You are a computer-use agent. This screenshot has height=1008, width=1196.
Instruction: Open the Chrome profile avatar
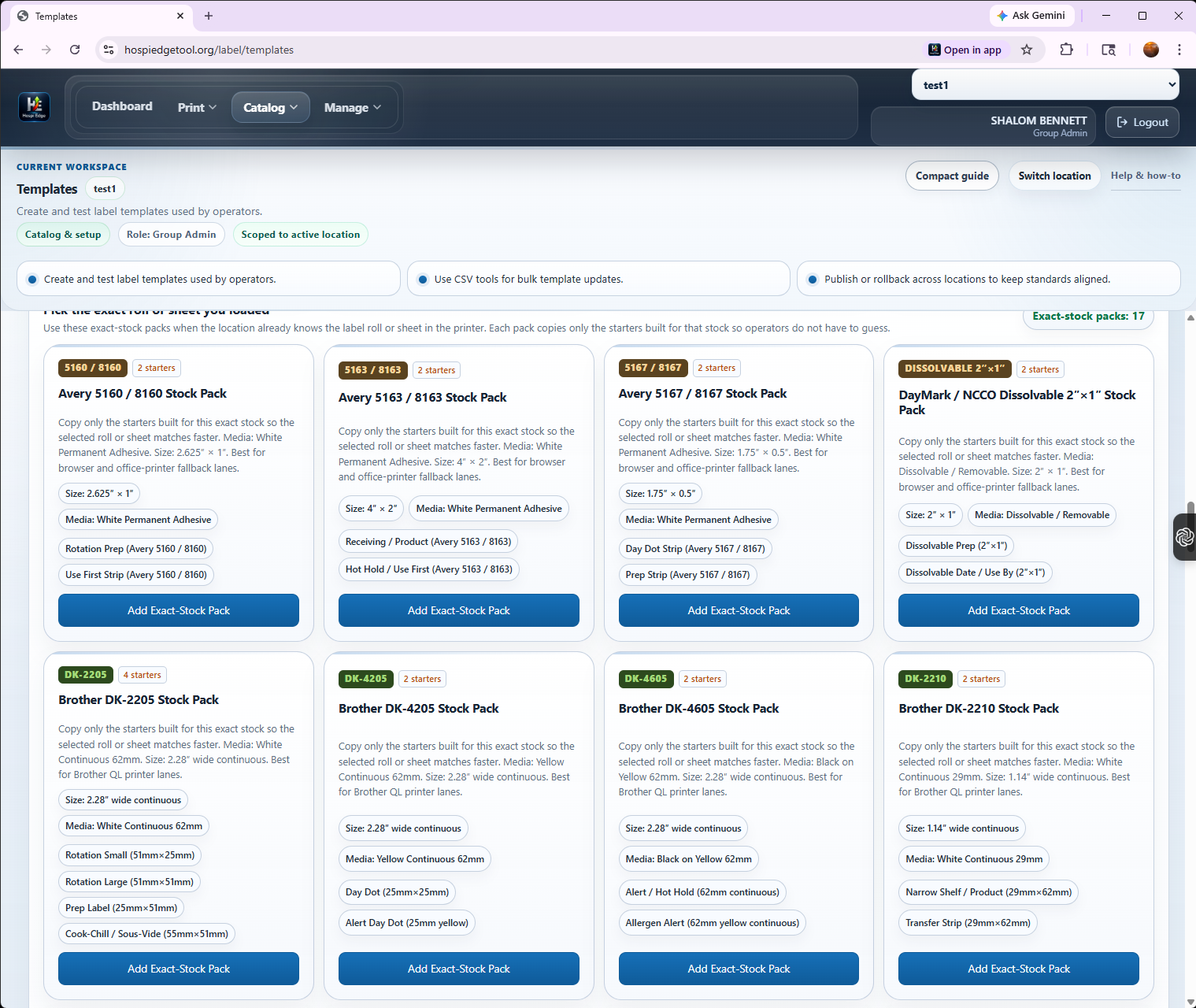(x=1151, y=50)
